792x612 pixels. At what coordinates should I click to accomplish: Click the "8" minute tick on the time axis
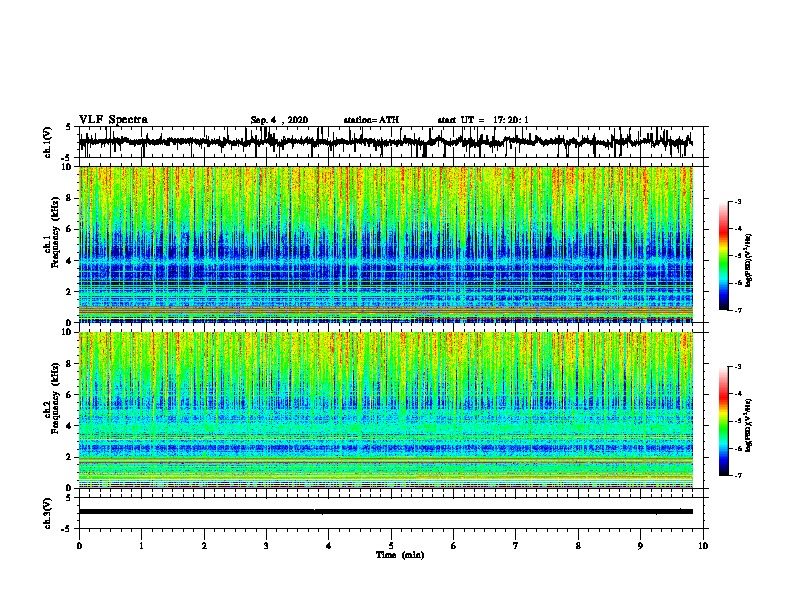click(578, 546)
